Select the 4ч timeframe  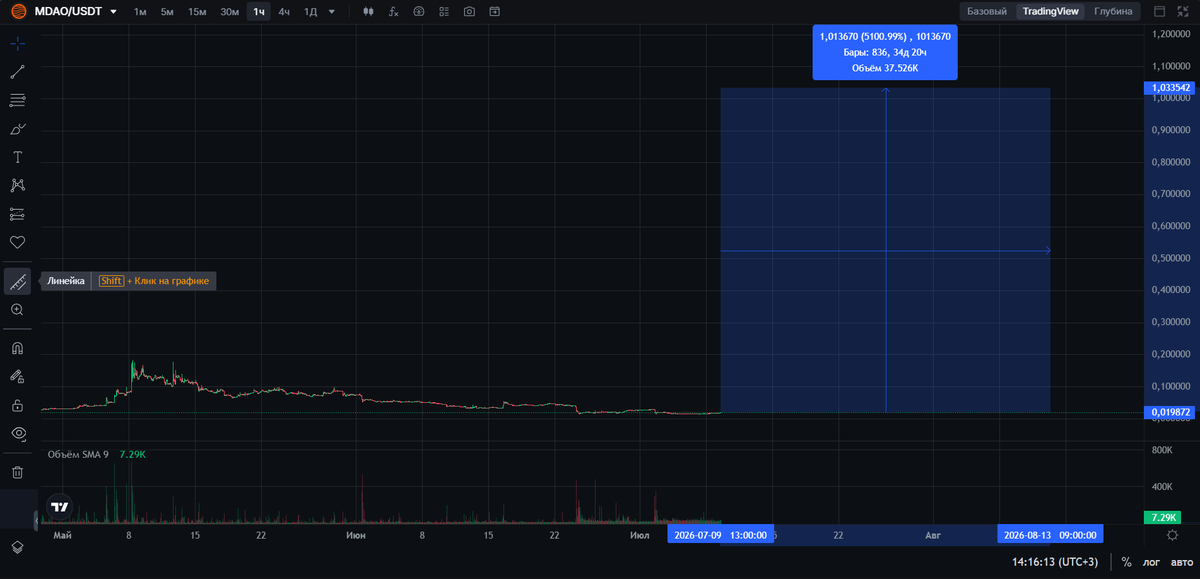tap(284, 12)
